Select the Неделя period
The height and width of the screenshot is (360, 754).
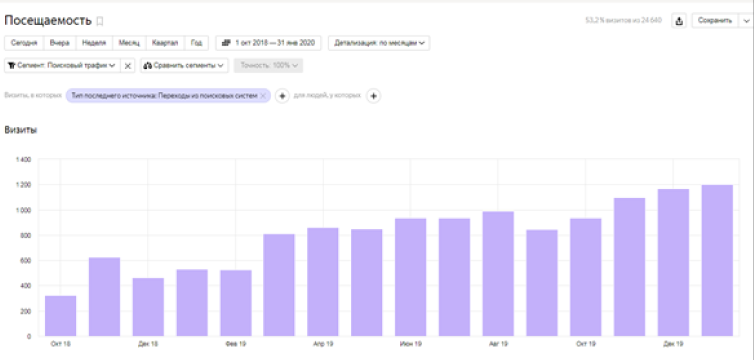(x=94, y=43)
